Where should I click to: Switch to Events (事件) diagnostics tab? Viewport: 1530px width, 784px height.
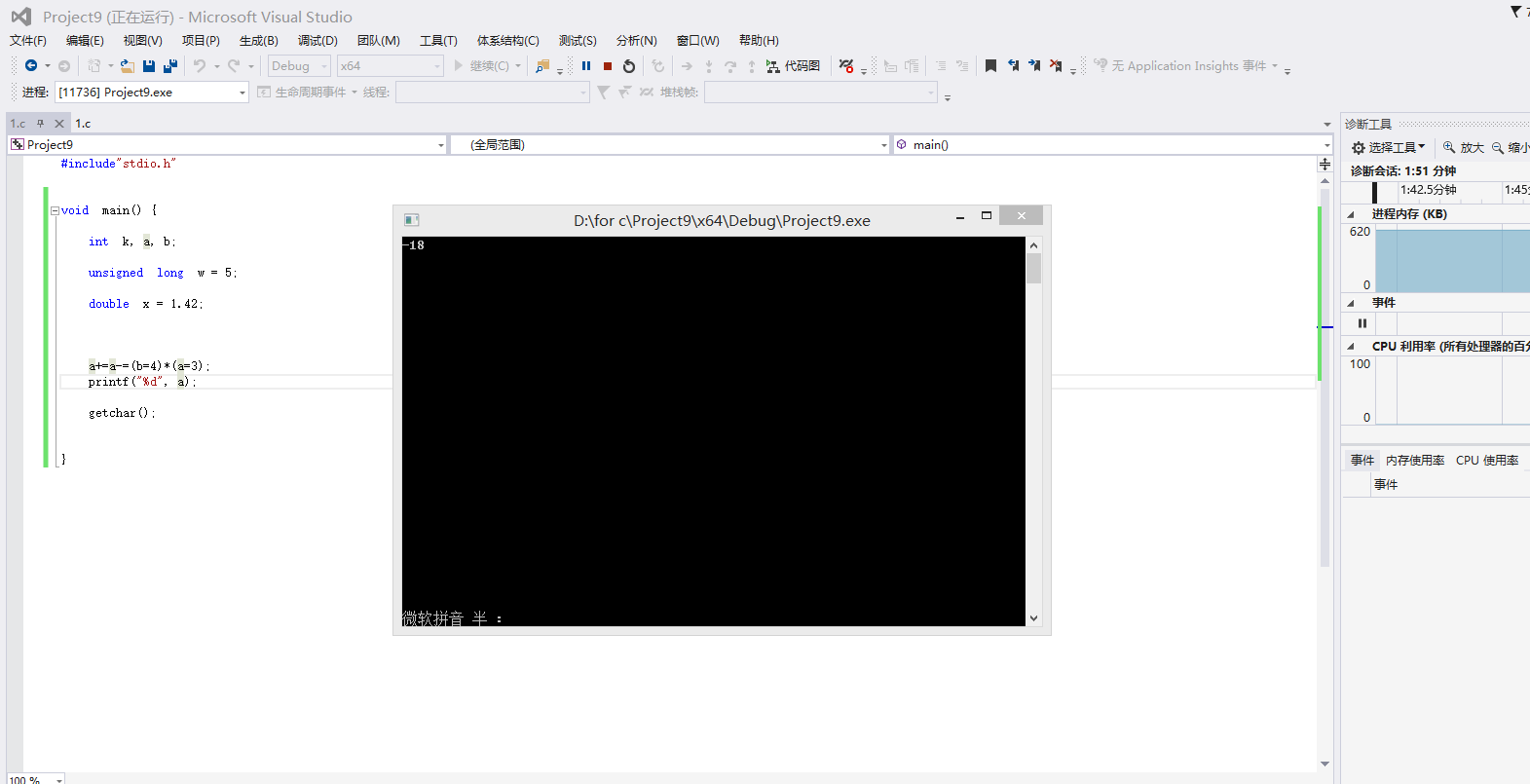click(x=1362, y=461)
